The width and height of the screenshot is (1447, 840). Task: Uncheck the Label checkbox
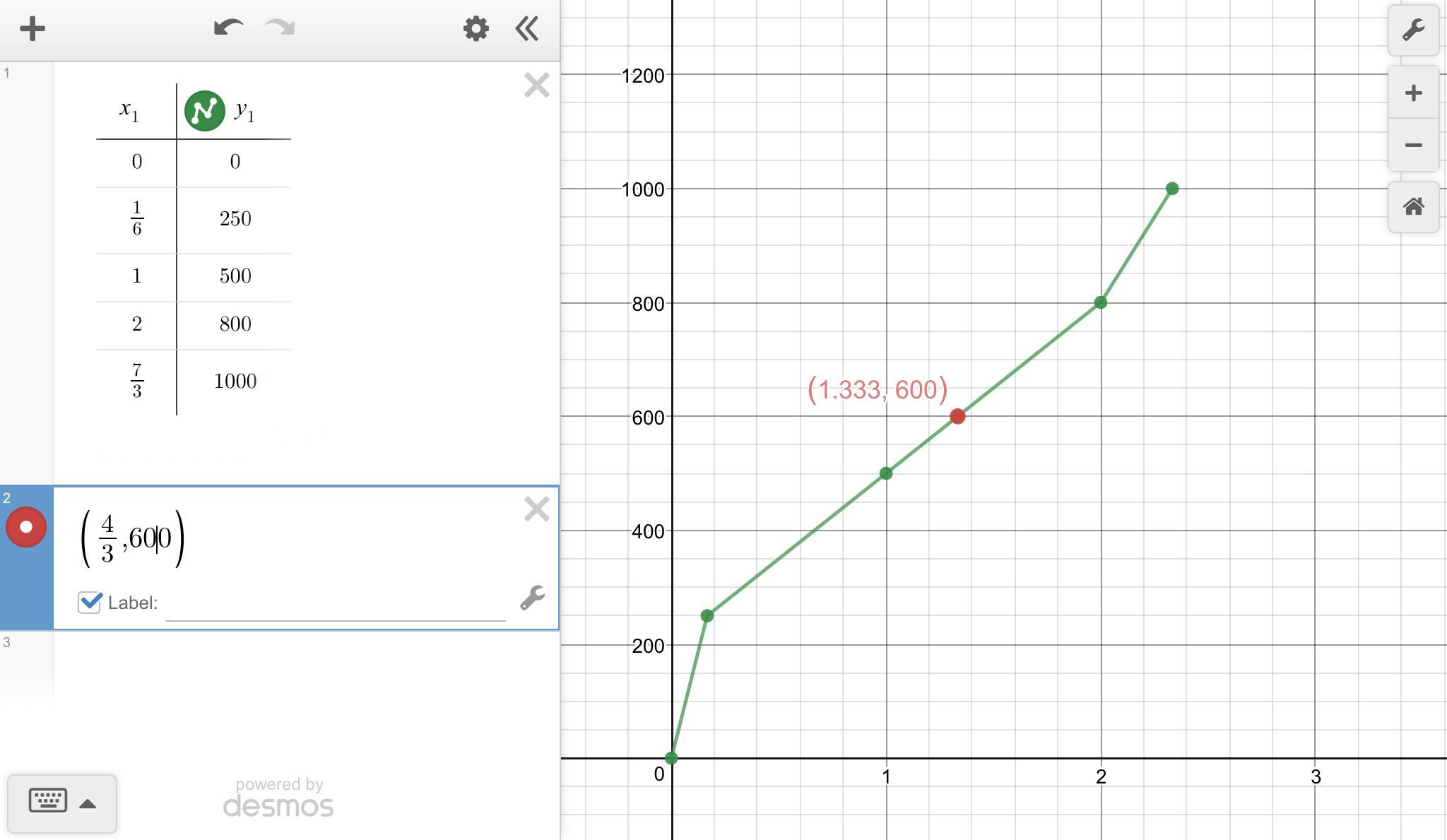click(90, 602)
